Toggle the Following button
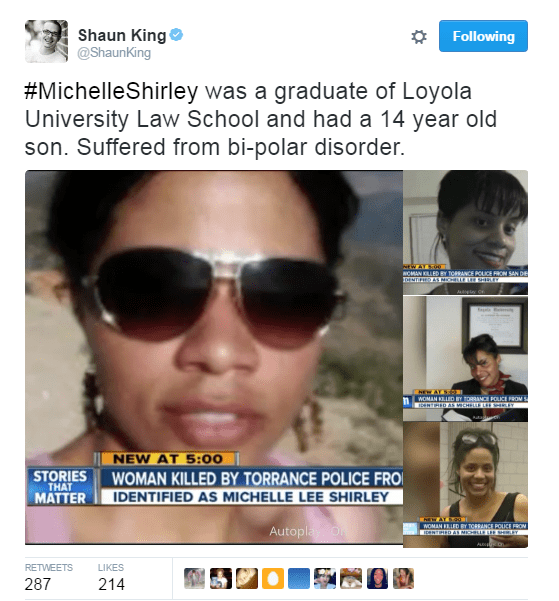Image resolution: width=559 pixels, height=601 pixels. pos(483,36)
